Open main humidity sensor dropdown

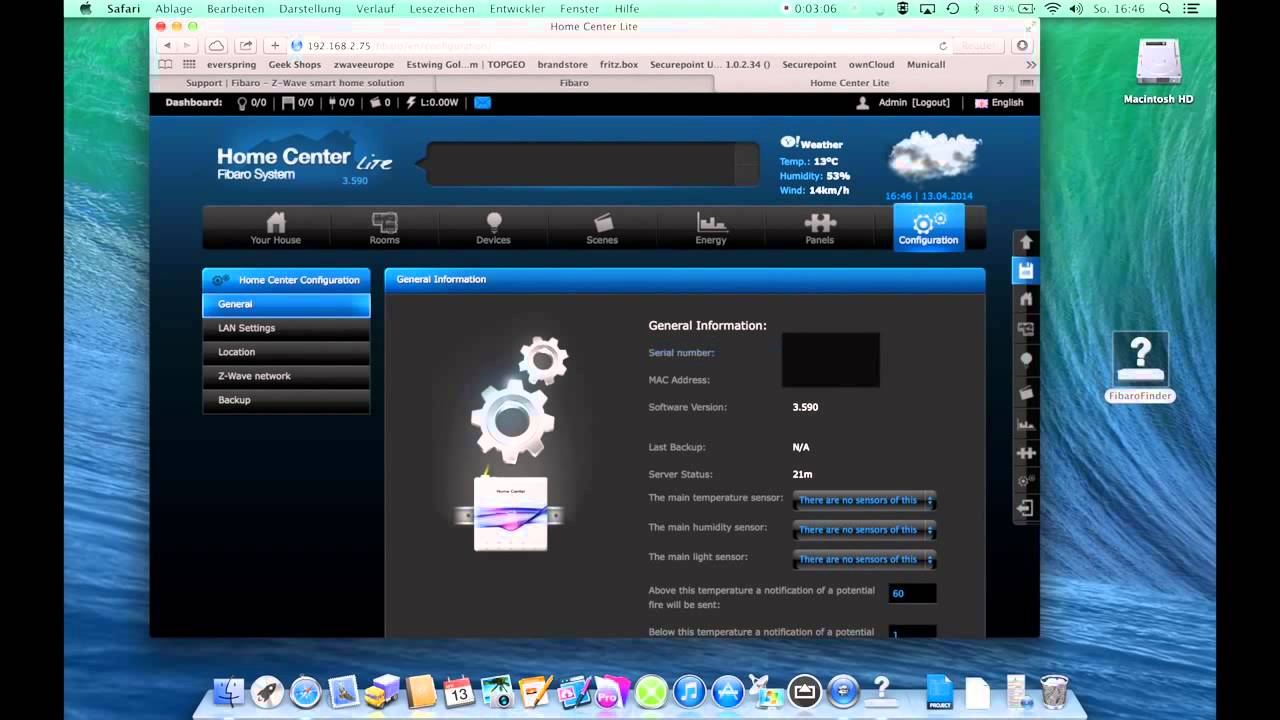865,529
